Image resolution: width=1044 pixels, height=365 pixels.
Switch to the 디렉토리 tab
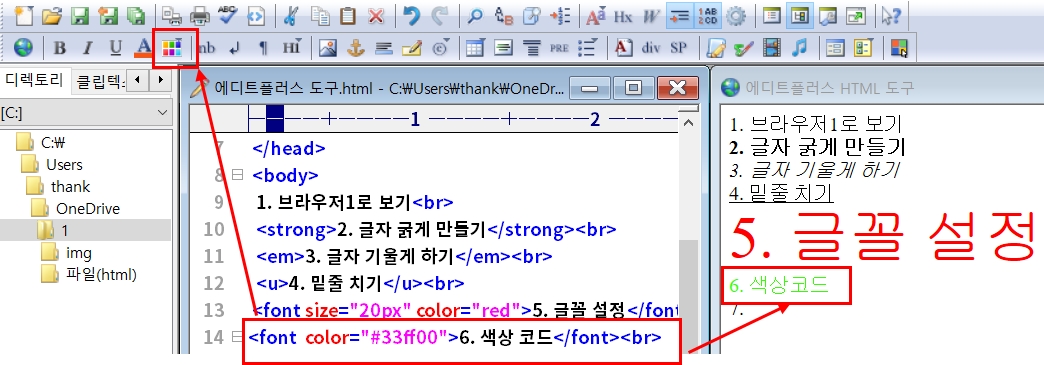[34, 81]
